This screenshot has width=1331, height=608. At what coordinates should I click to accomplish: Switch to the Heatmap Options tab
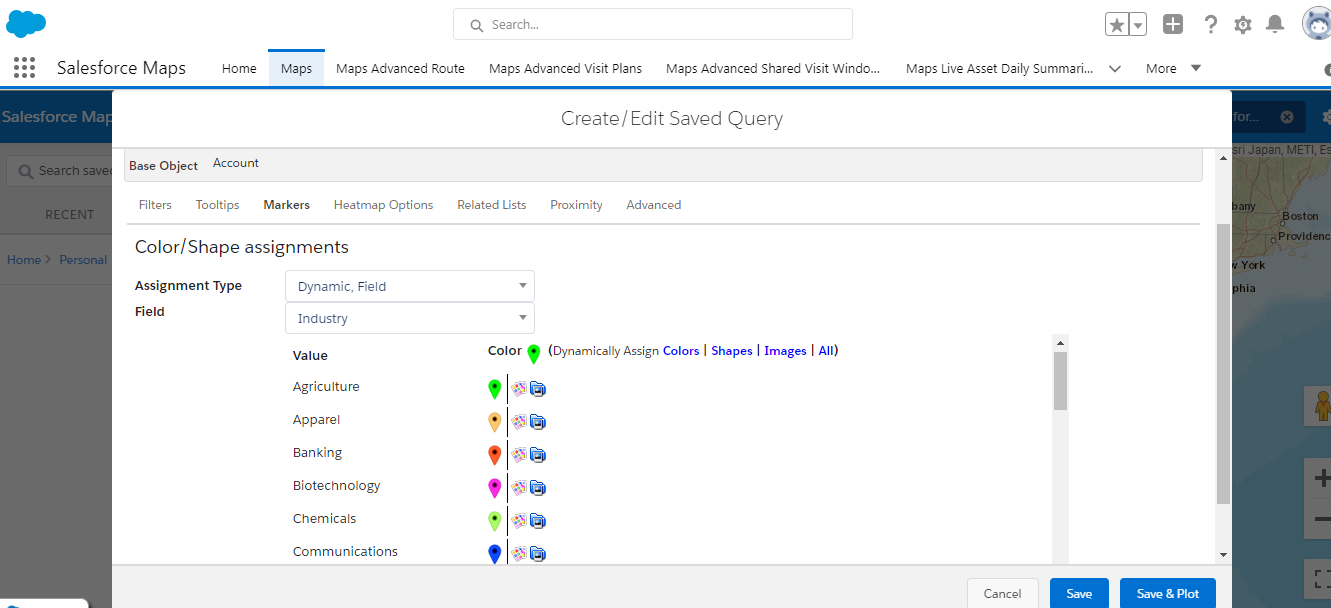[383, 204]
